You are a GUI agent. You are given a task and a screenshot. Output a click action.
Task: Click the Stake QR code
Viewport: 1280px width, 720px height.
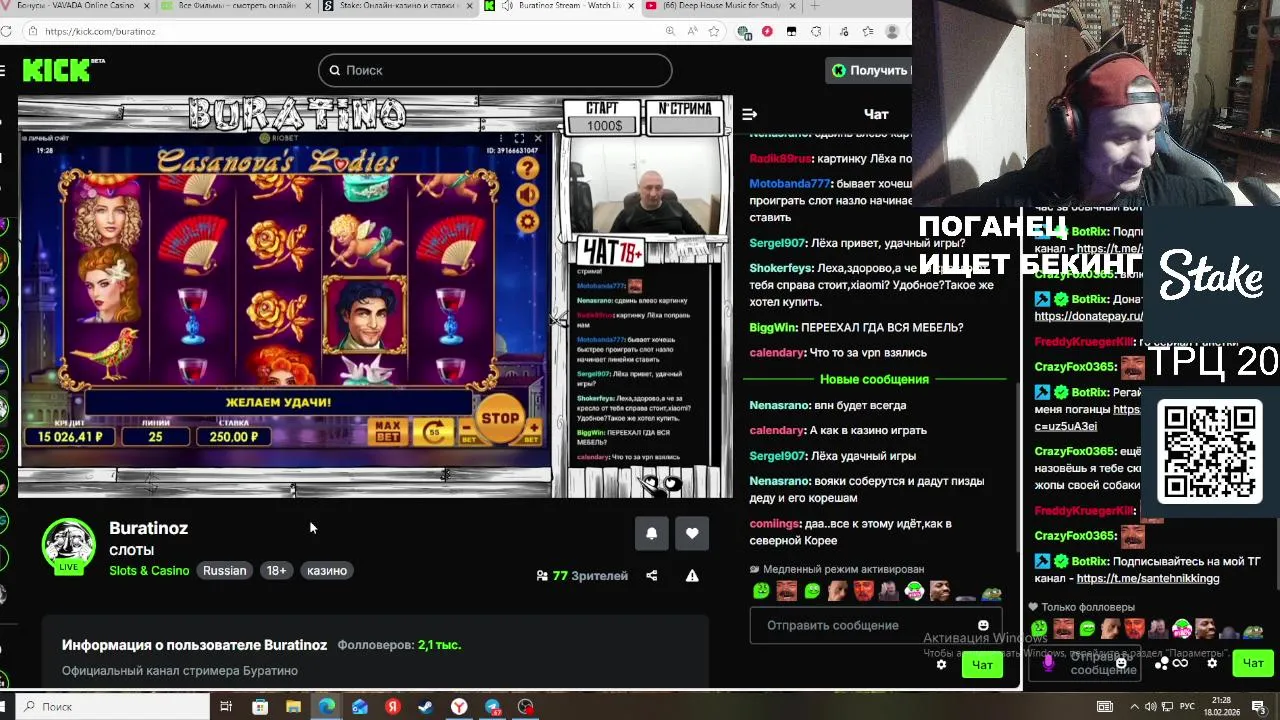(x=1210, y=452)
